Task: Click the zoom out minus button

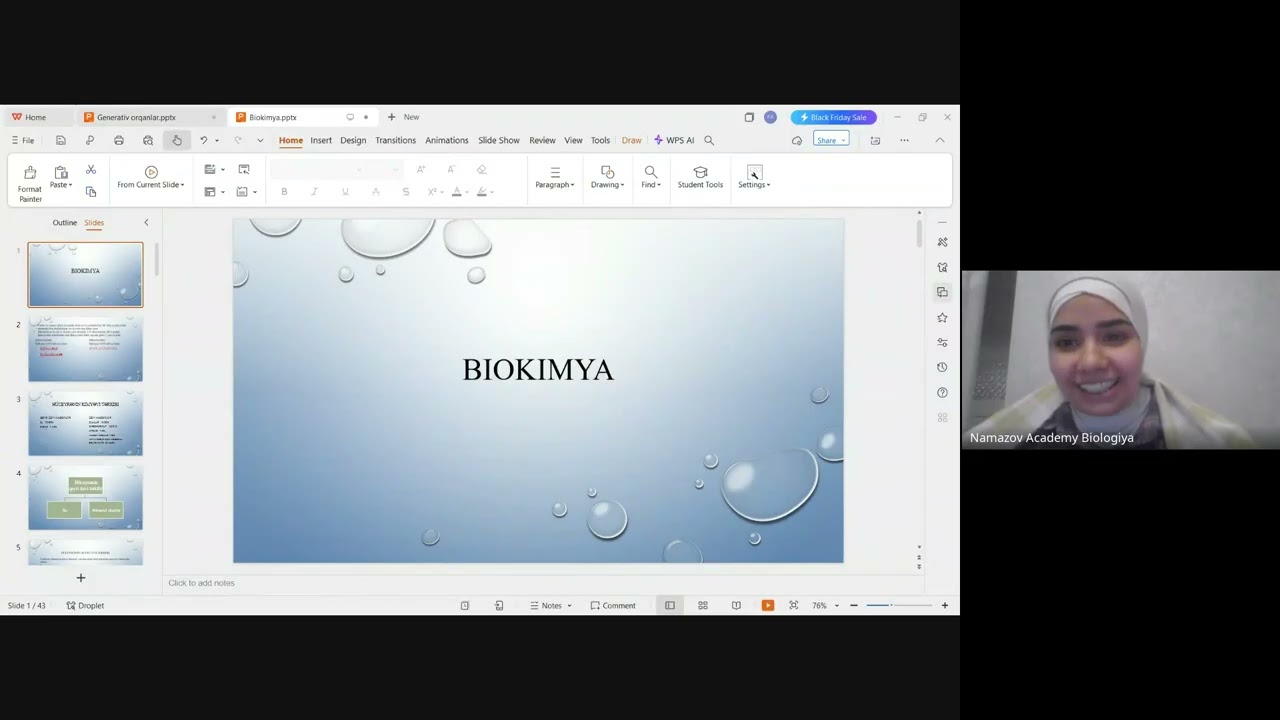Action: pos(853,605)
